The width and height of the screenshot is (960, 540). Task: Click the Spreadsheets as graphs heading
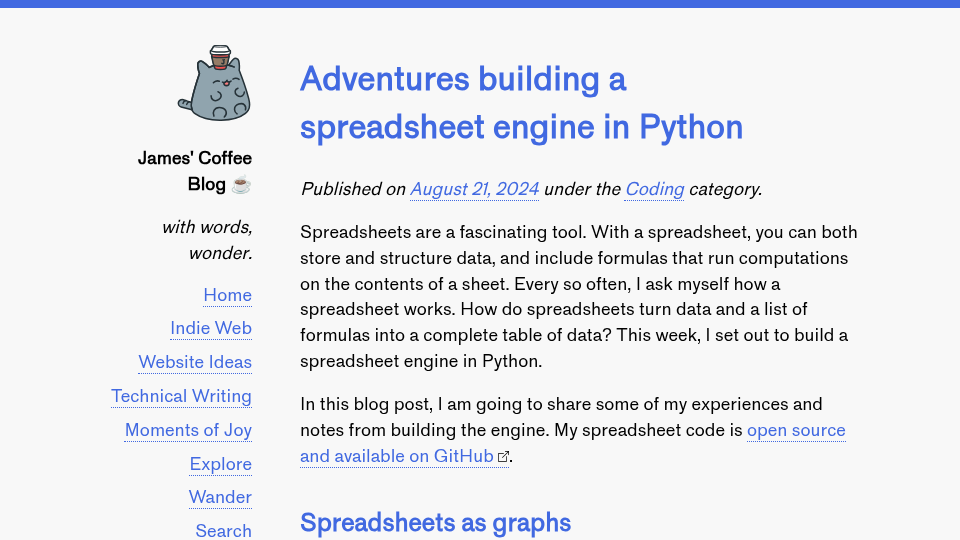point(435,523)
